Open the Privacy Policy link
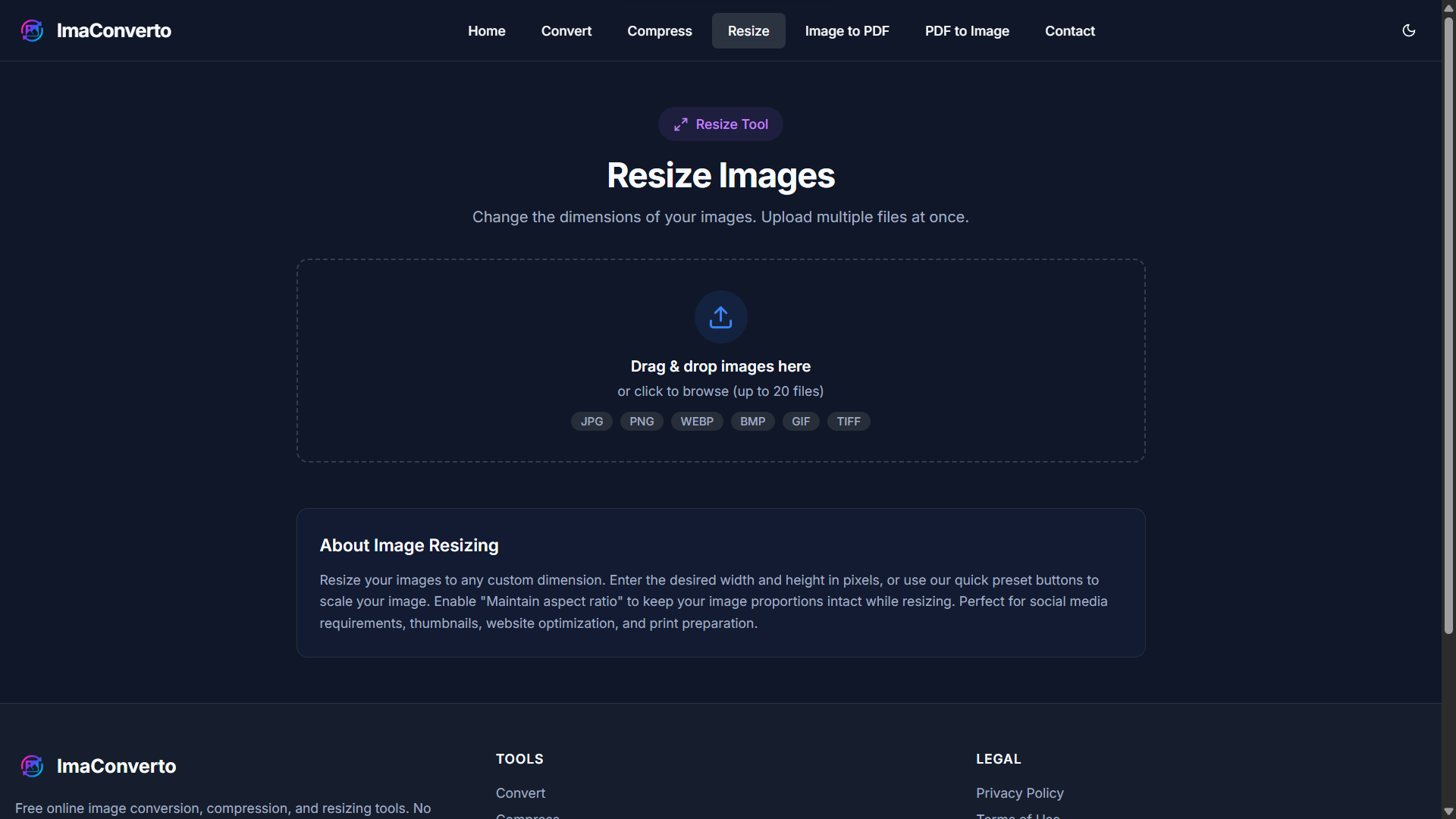1456x819 pixels. tap(1019, 792)
